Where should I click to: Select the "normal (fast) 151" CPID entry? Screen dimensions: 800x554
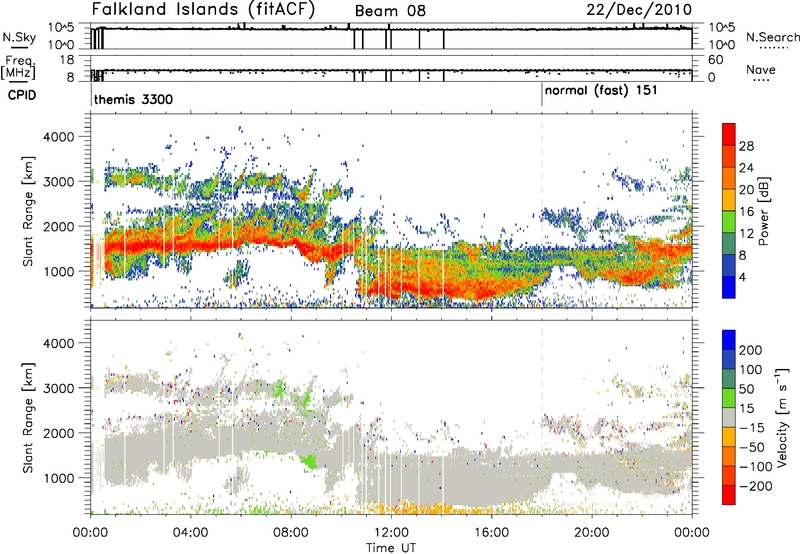pos(601,91)
